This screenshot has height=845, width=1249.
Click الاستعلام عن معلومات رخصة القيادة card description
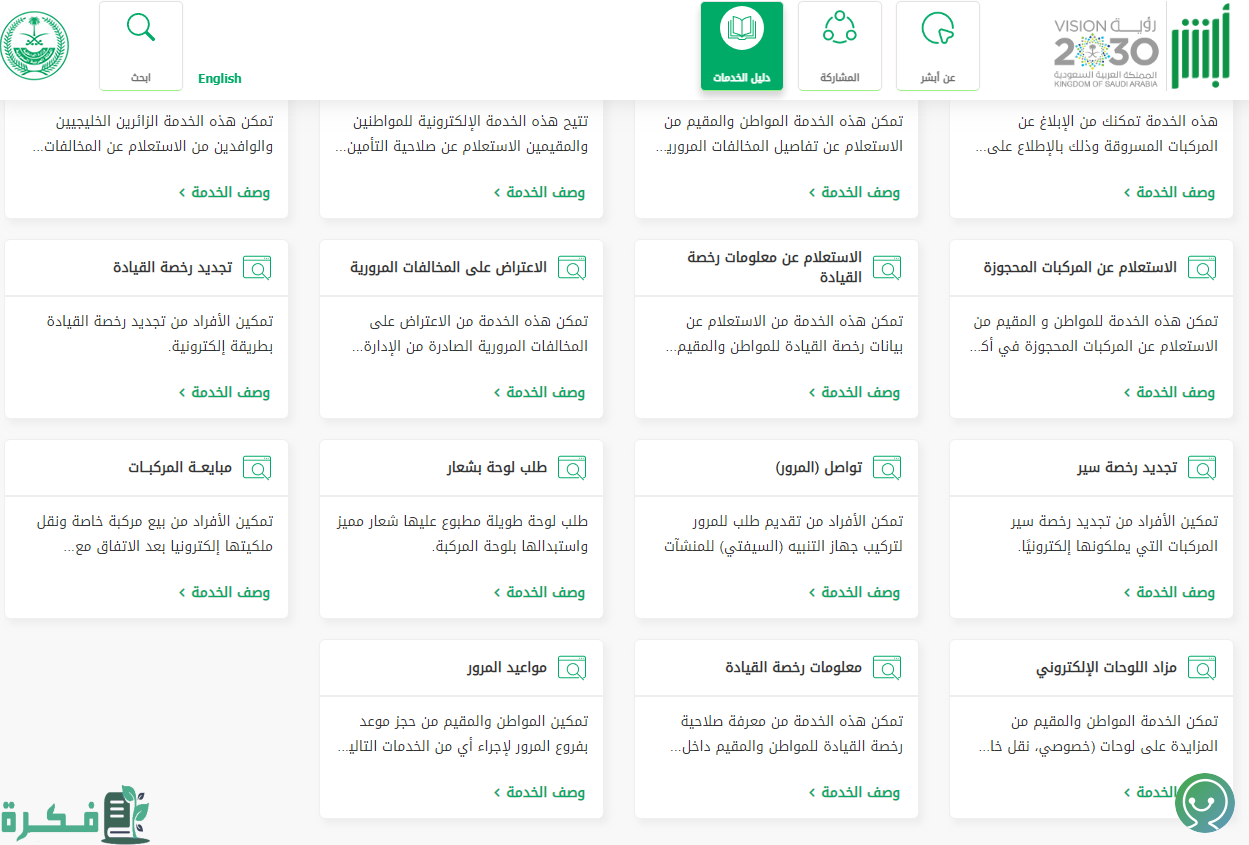tap(784, 334)
